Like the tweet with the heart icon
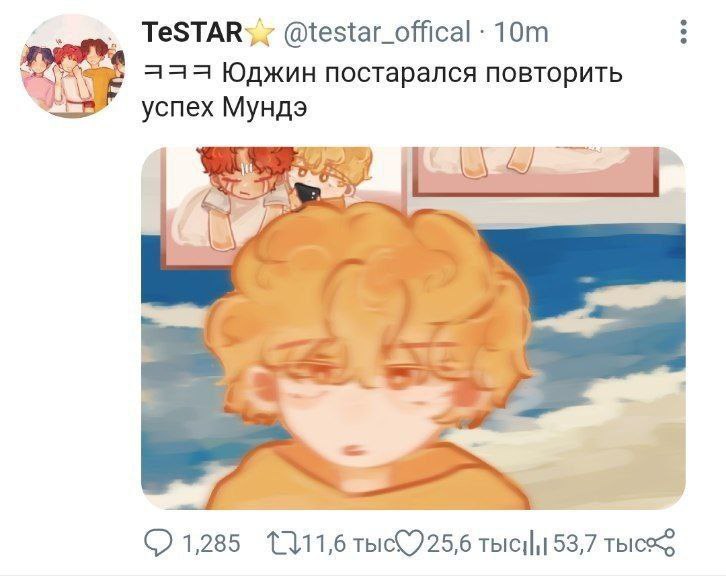The height and width of the screenshot is (576, 726). [410, 543]
